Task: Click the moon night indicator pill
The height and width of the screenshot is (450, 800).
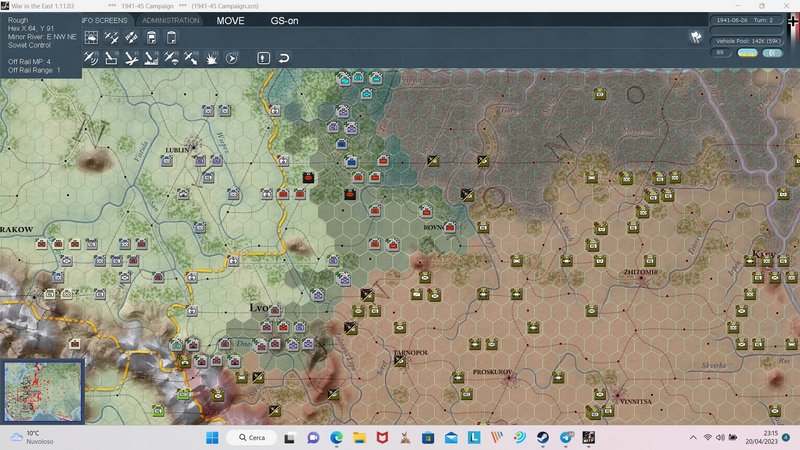Action: tap(772, 53)
